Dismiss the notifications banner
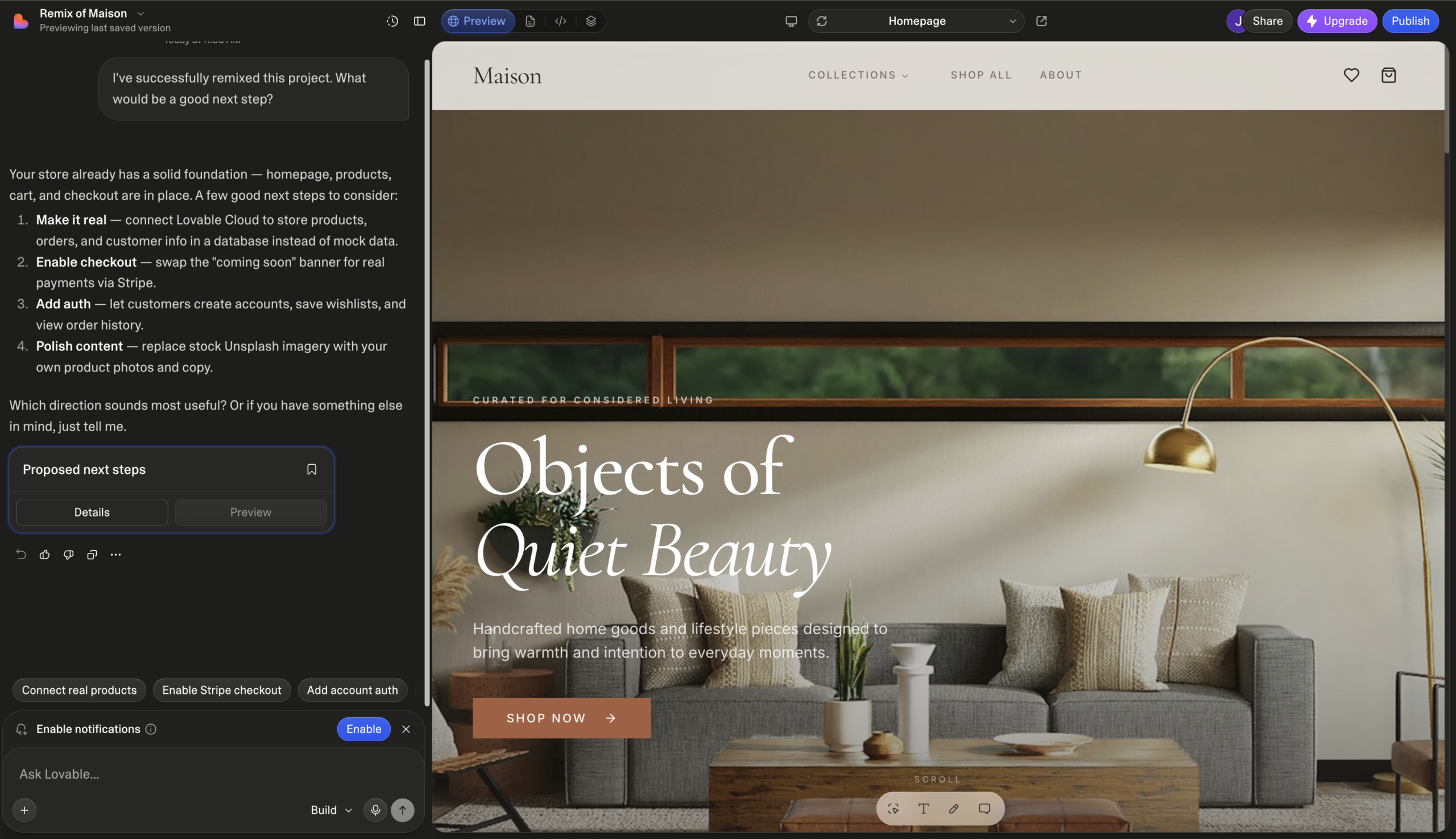 [x=406, y=729]
